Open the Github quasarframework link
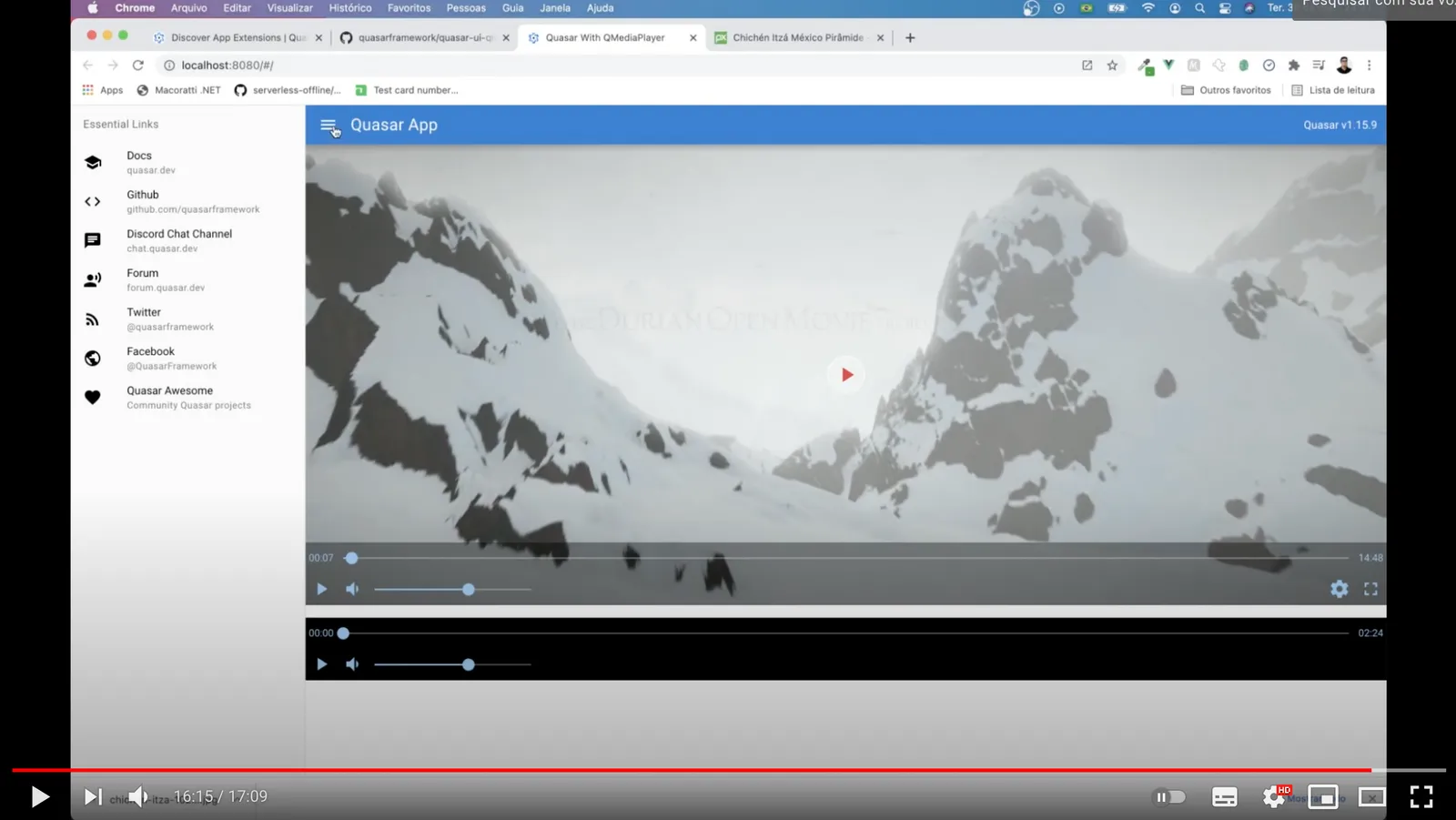This screenshot has width=1456, height=820. [x=187, y=201]
